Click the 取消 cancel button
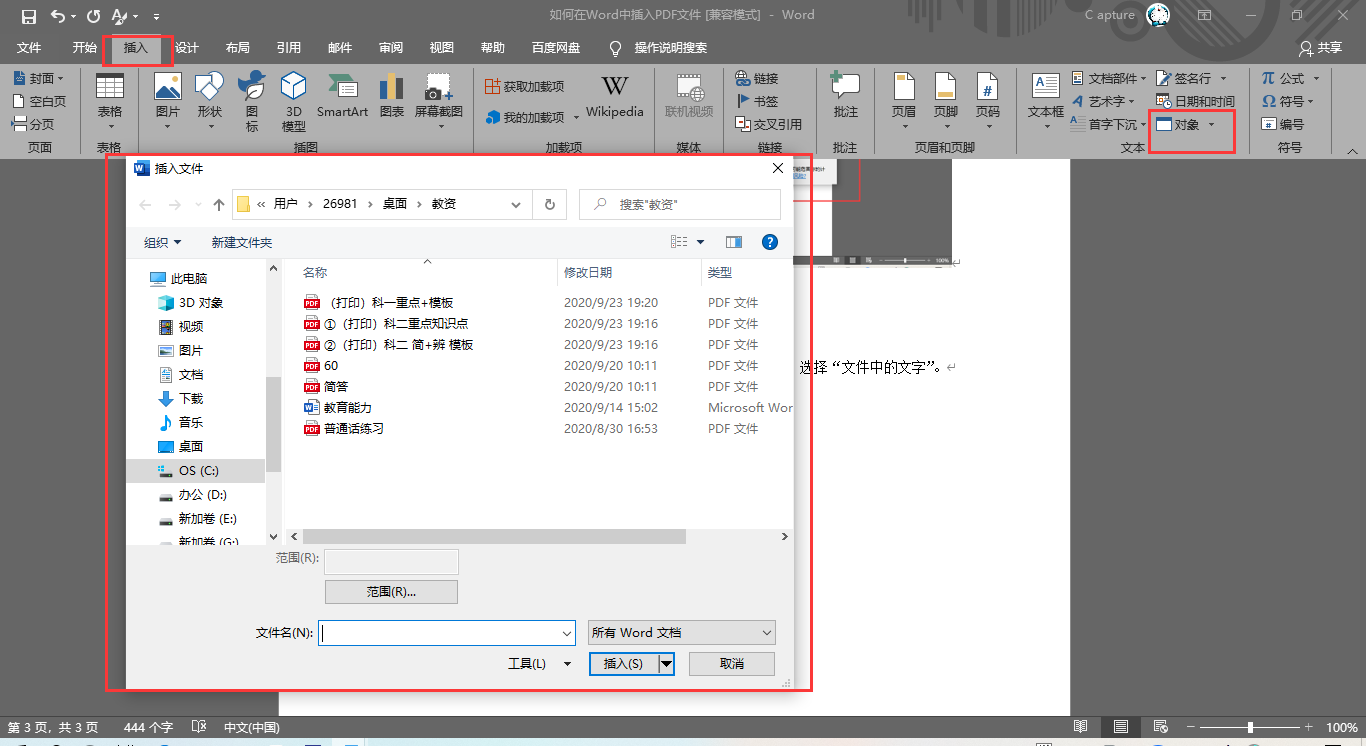 pos(732,664)
